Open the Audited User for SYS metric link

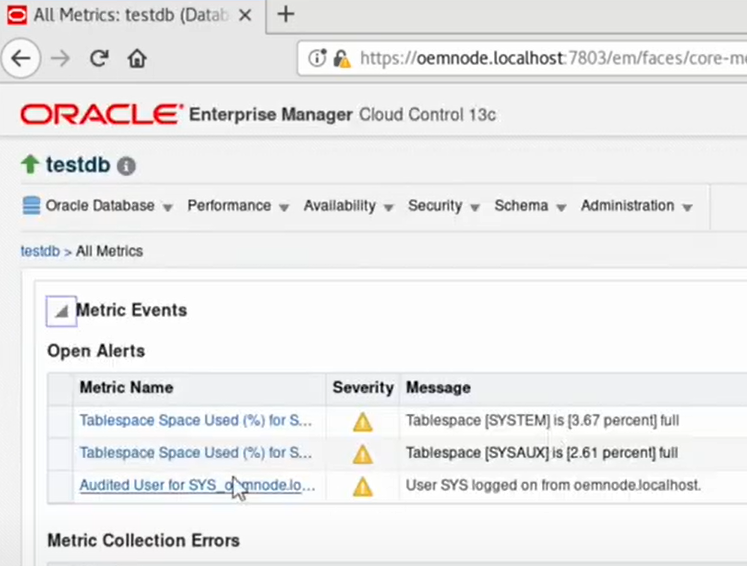coord(197,485)
